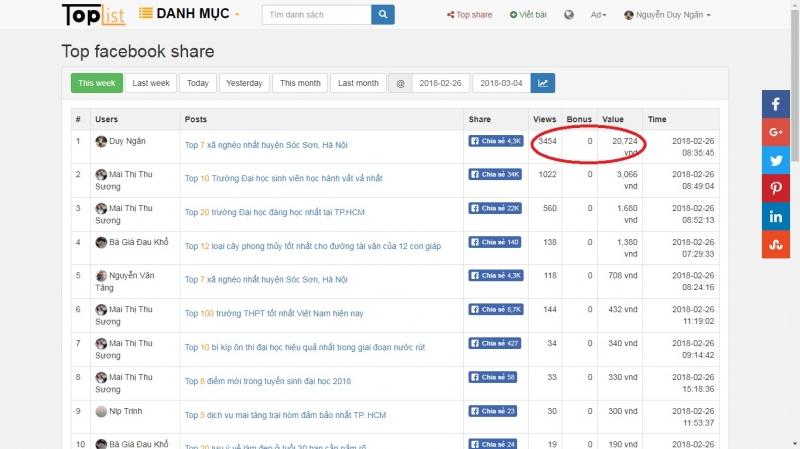Click the Facebook share sidebar icon
Image resolution: width=800 pixels, height=449 pixels.
[776, 104]
